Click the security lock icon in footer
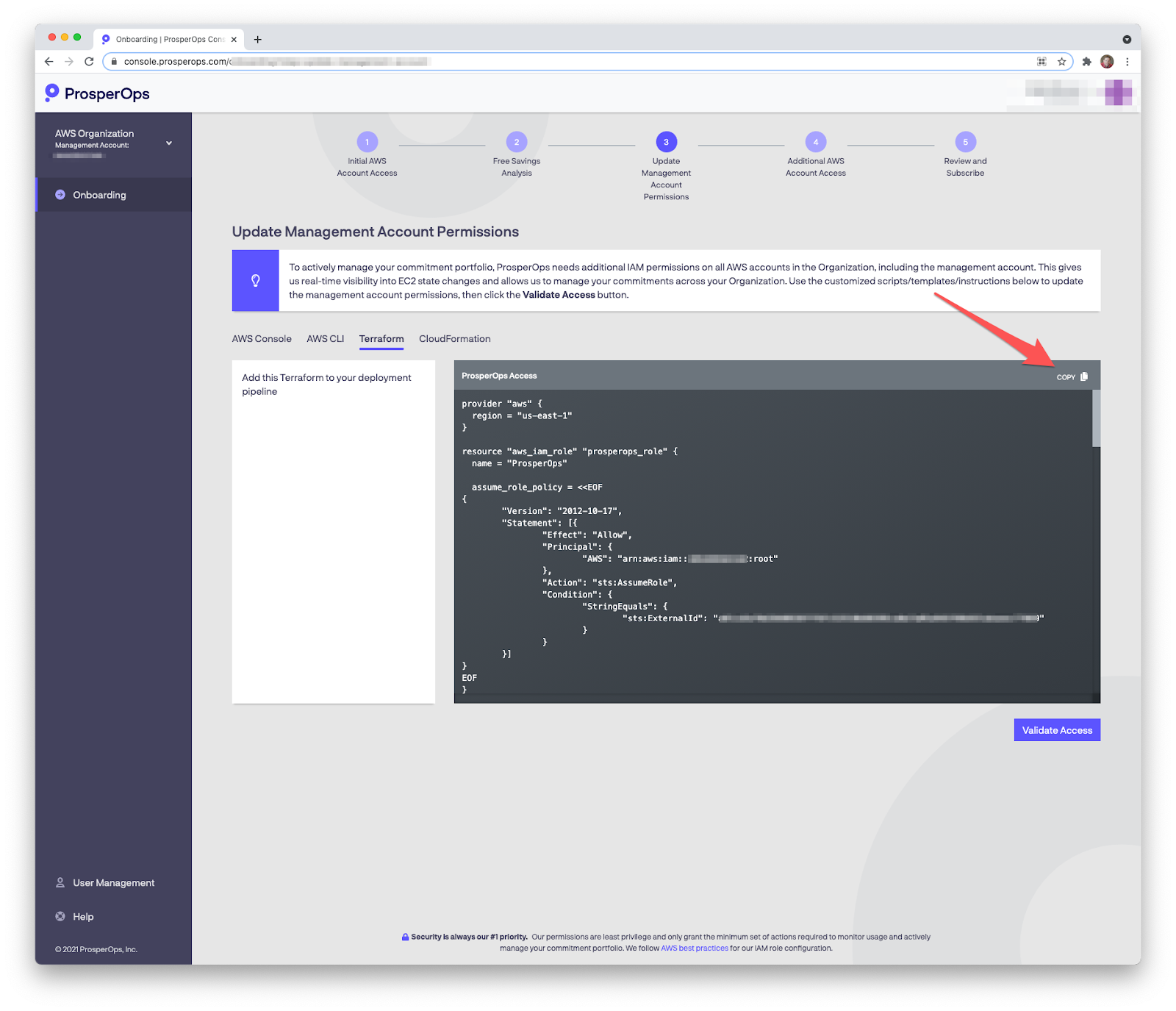 click(405, 937)
